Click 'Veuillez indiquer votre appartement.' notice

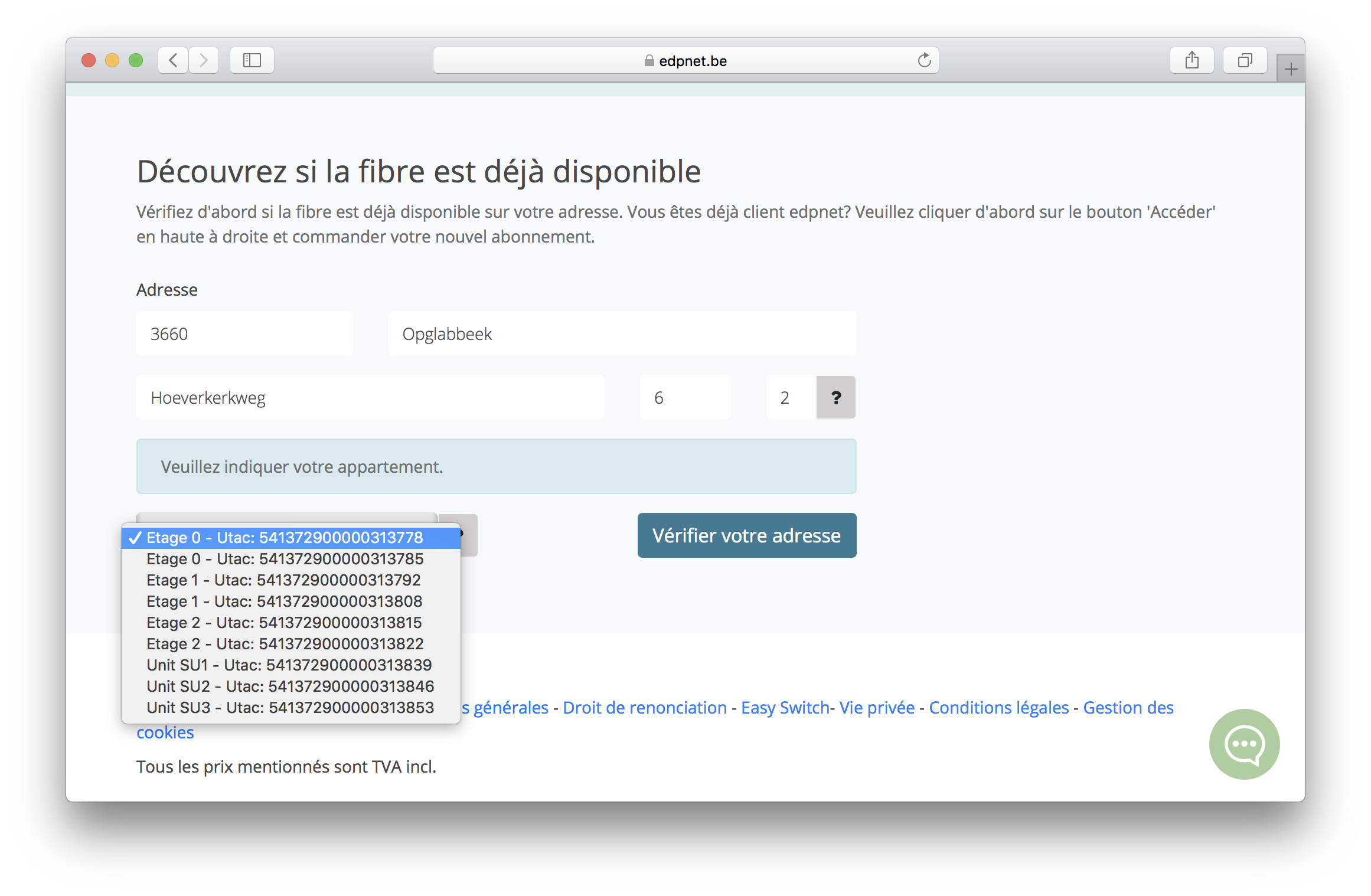point(496,466)
